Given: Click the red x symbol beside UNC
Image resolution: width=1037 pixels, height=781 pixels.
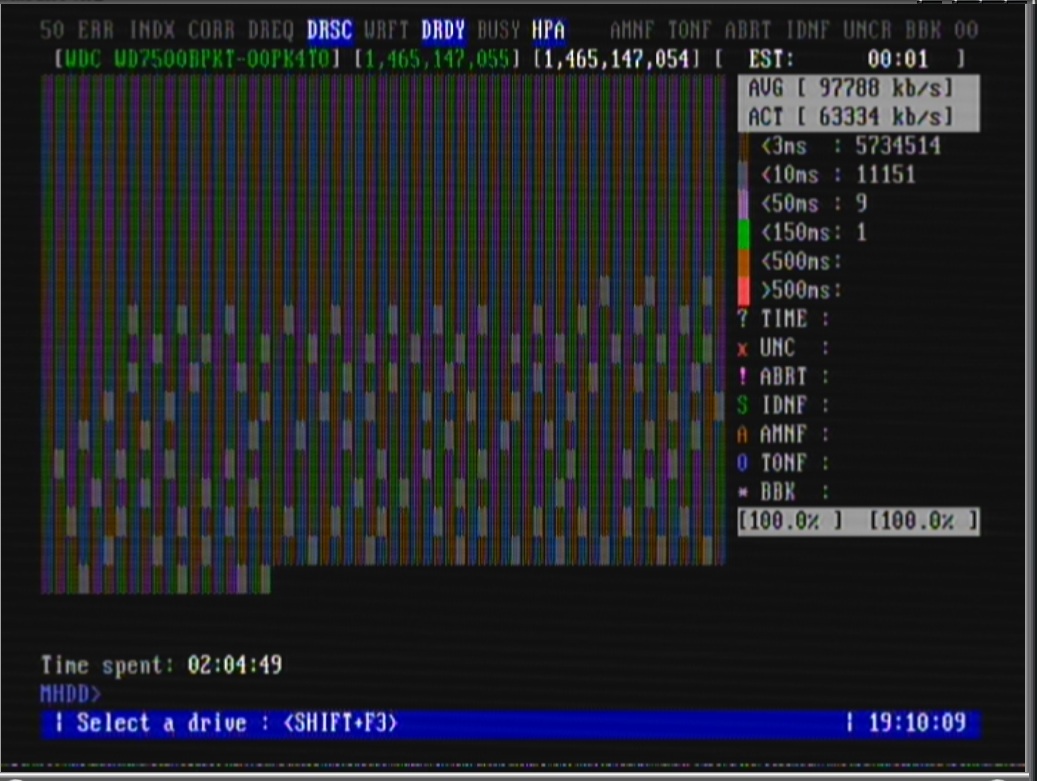Looking at the screenshot, I should (x=743, y=349).
